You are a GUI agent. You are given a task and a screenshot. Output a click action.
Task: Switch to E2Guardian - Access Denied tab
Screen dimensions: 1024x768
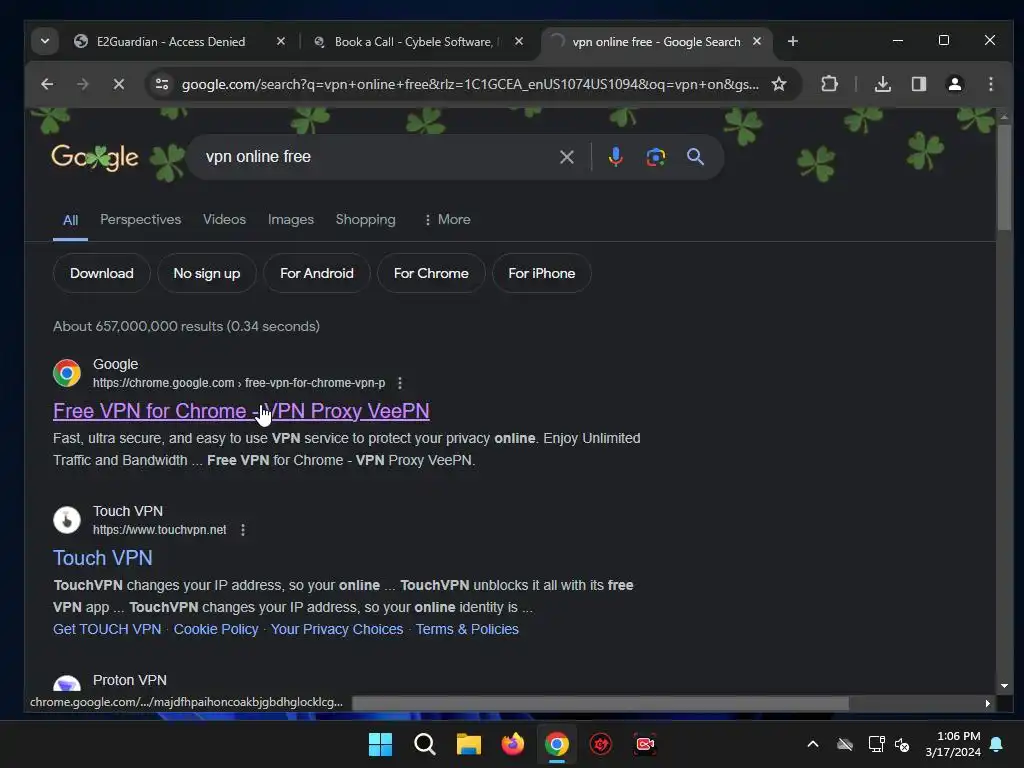click(x=170, y=42)
